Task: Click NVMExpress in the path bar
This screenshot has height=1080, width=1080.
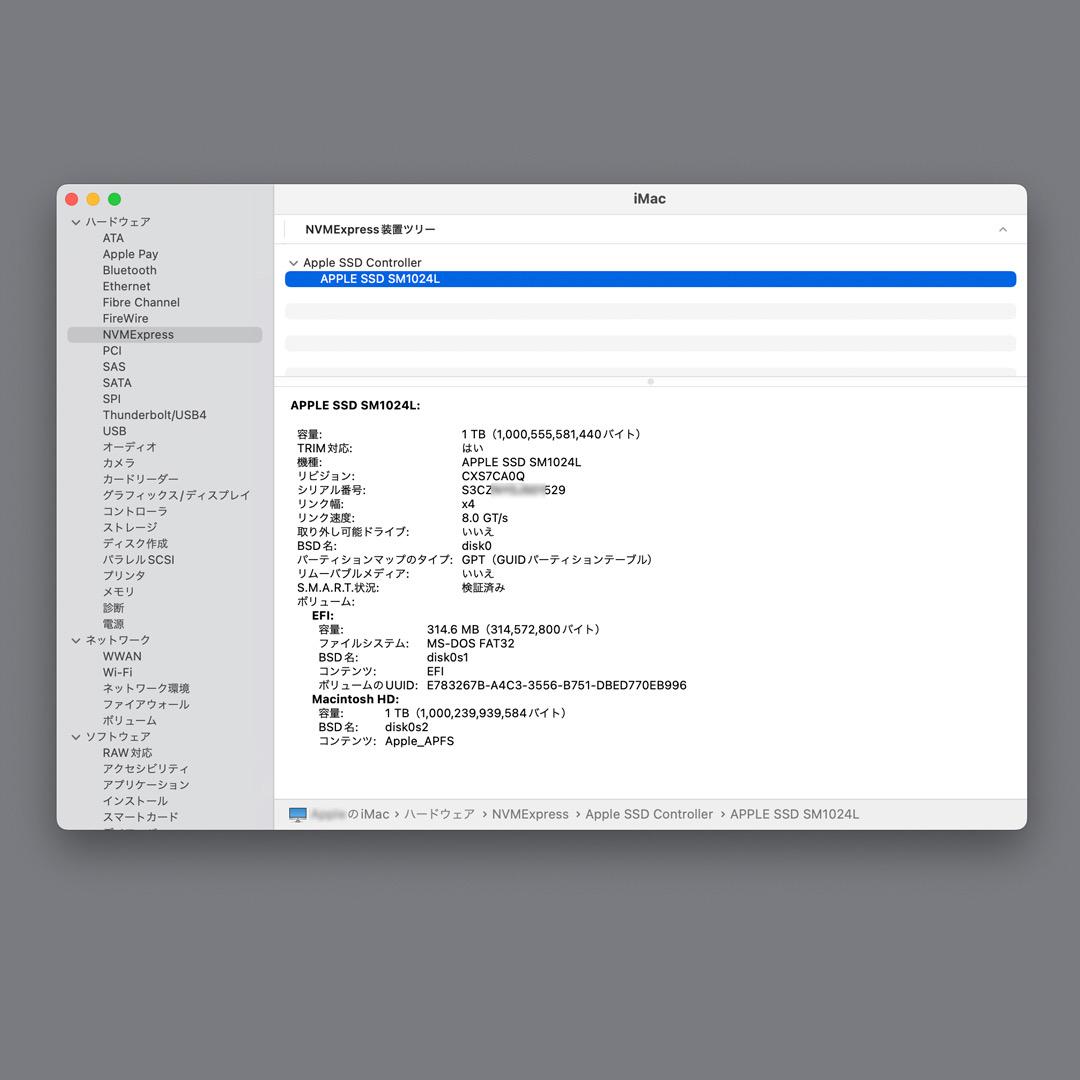Action: pos(530,814)
